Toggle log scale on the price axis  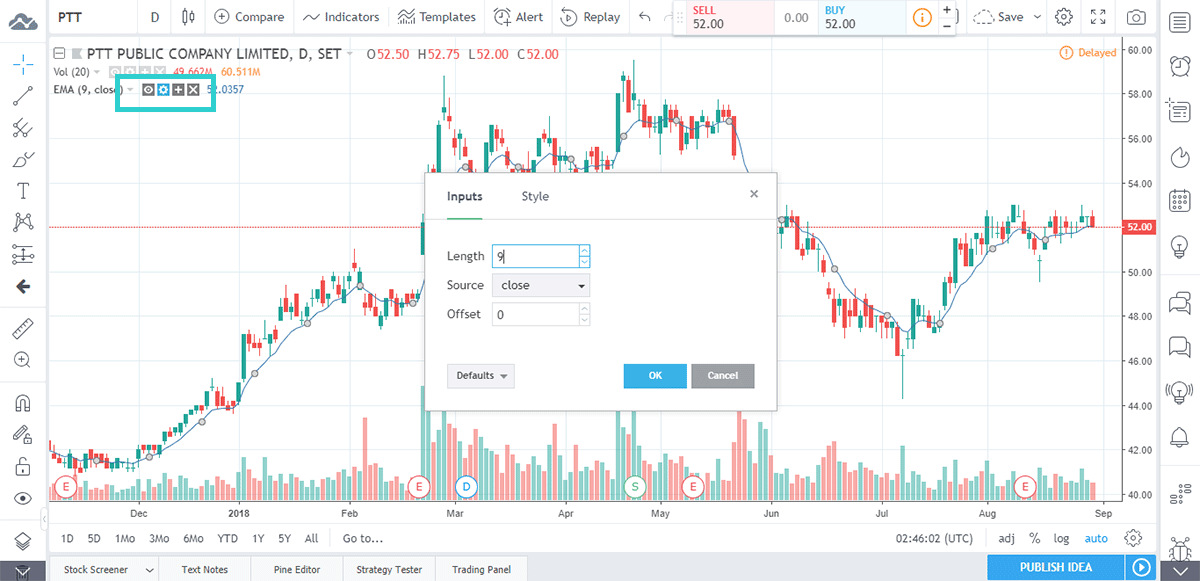(x=1061, y=538)
